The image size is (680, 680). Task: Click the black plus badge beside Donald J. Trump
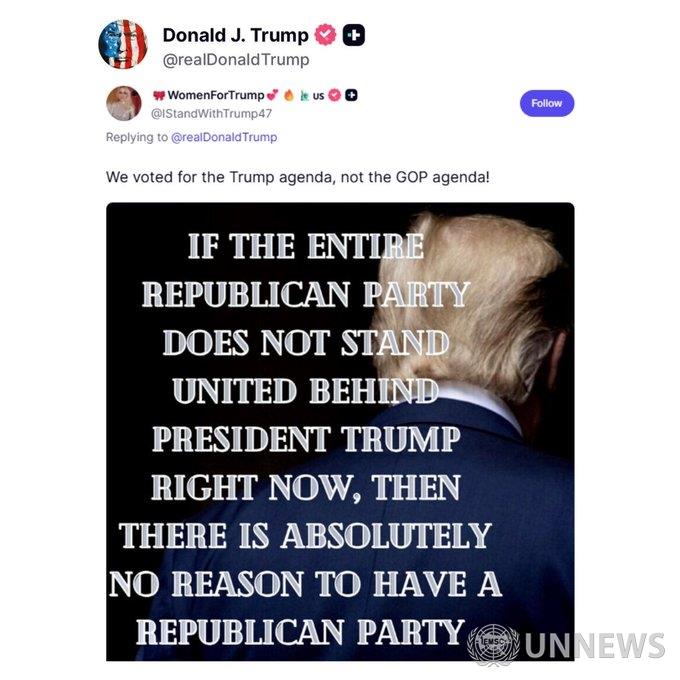353,35
